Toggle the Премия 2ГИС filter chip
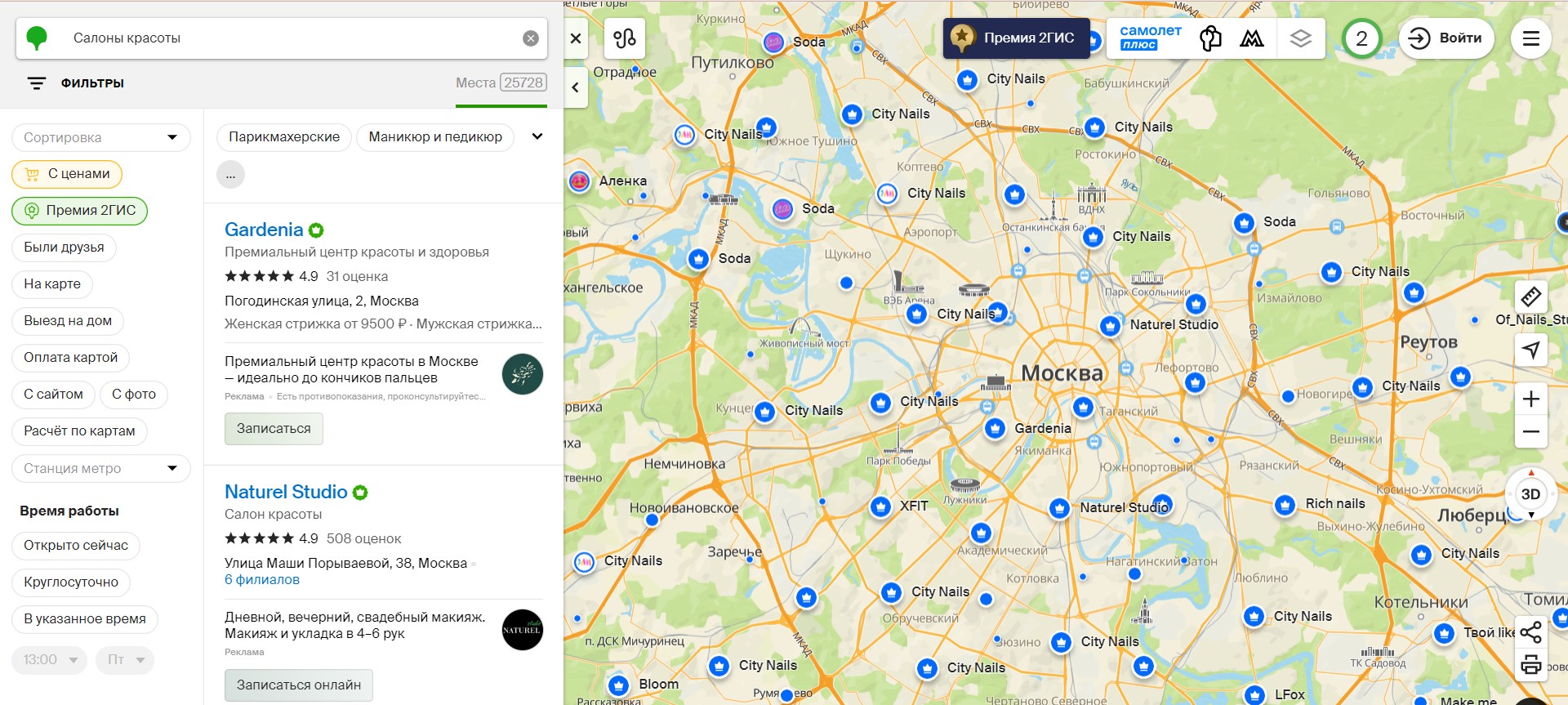The height and width of the screenshot is (705, 1568). (80, 211)
